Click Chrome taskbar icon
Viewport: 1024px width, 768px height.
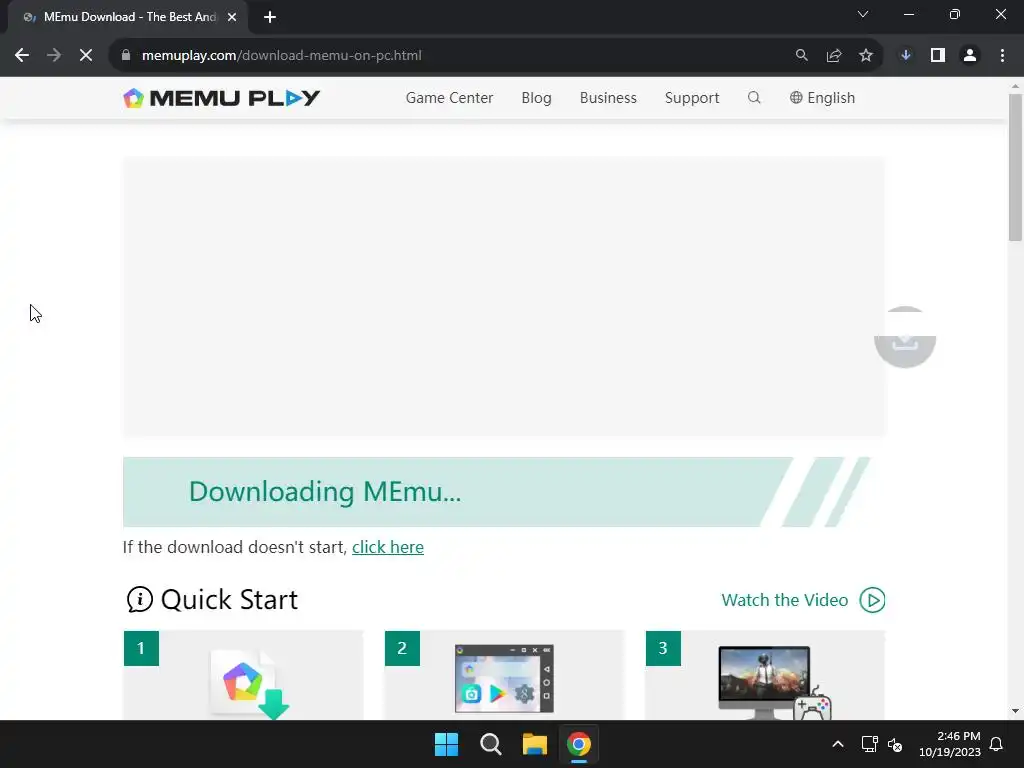pos(579,744)
